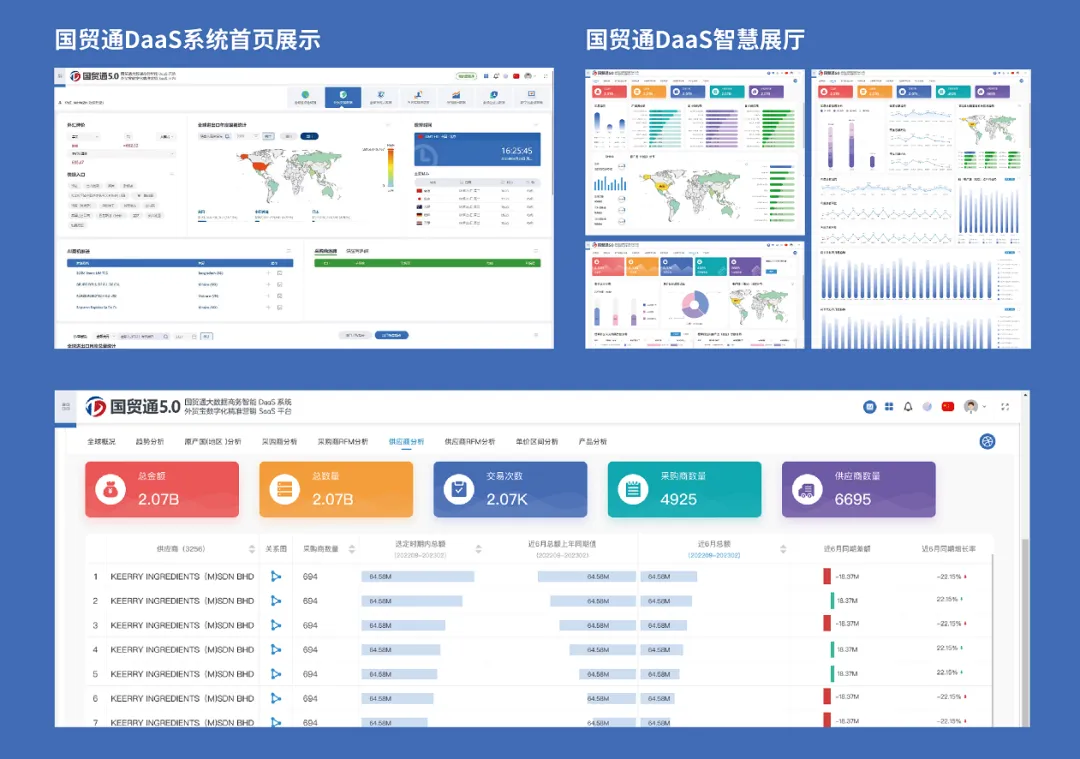
Task: Click the red 总金额 2.07B card
Action: point(162,489)
